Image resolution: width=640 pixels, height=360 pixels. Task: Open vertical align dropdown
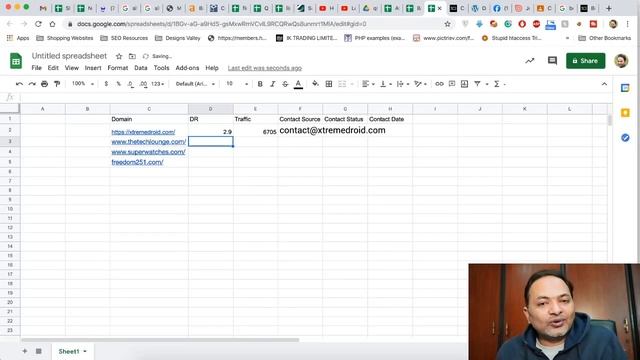[386, 84]
